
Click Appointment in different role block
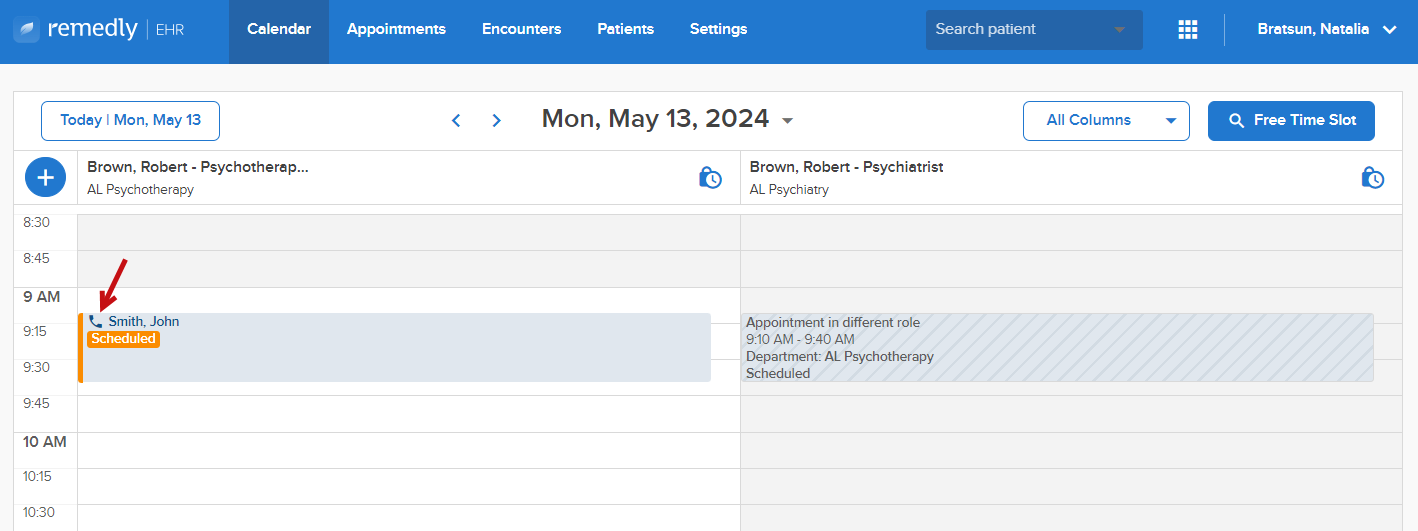1057,348
